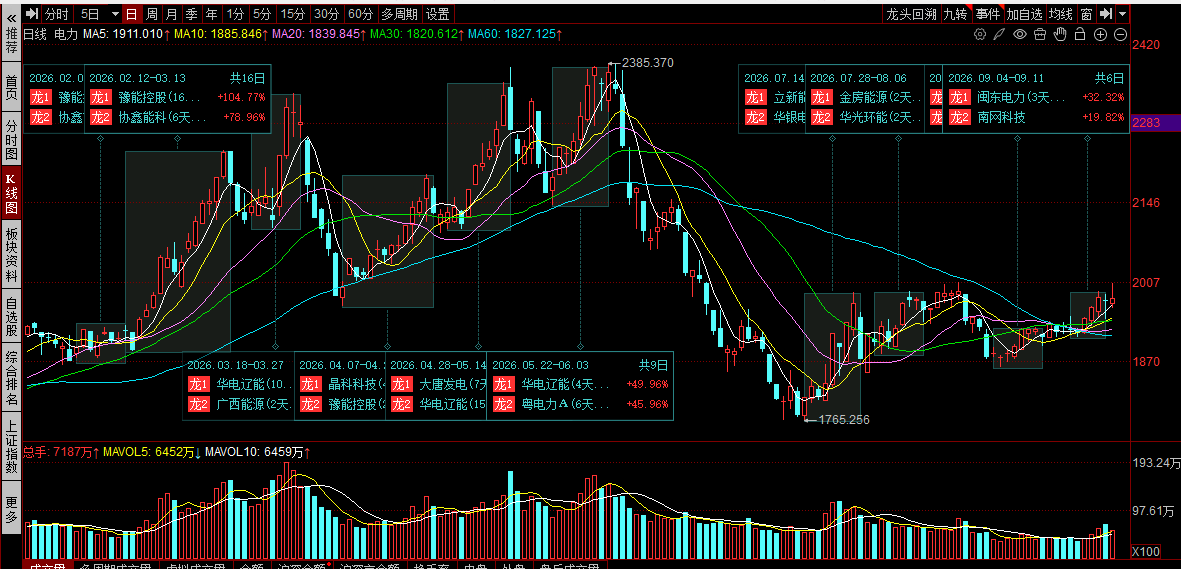Toggle the 均线 moving averages button
The image size is (1181, 569).
point(1061,14)
